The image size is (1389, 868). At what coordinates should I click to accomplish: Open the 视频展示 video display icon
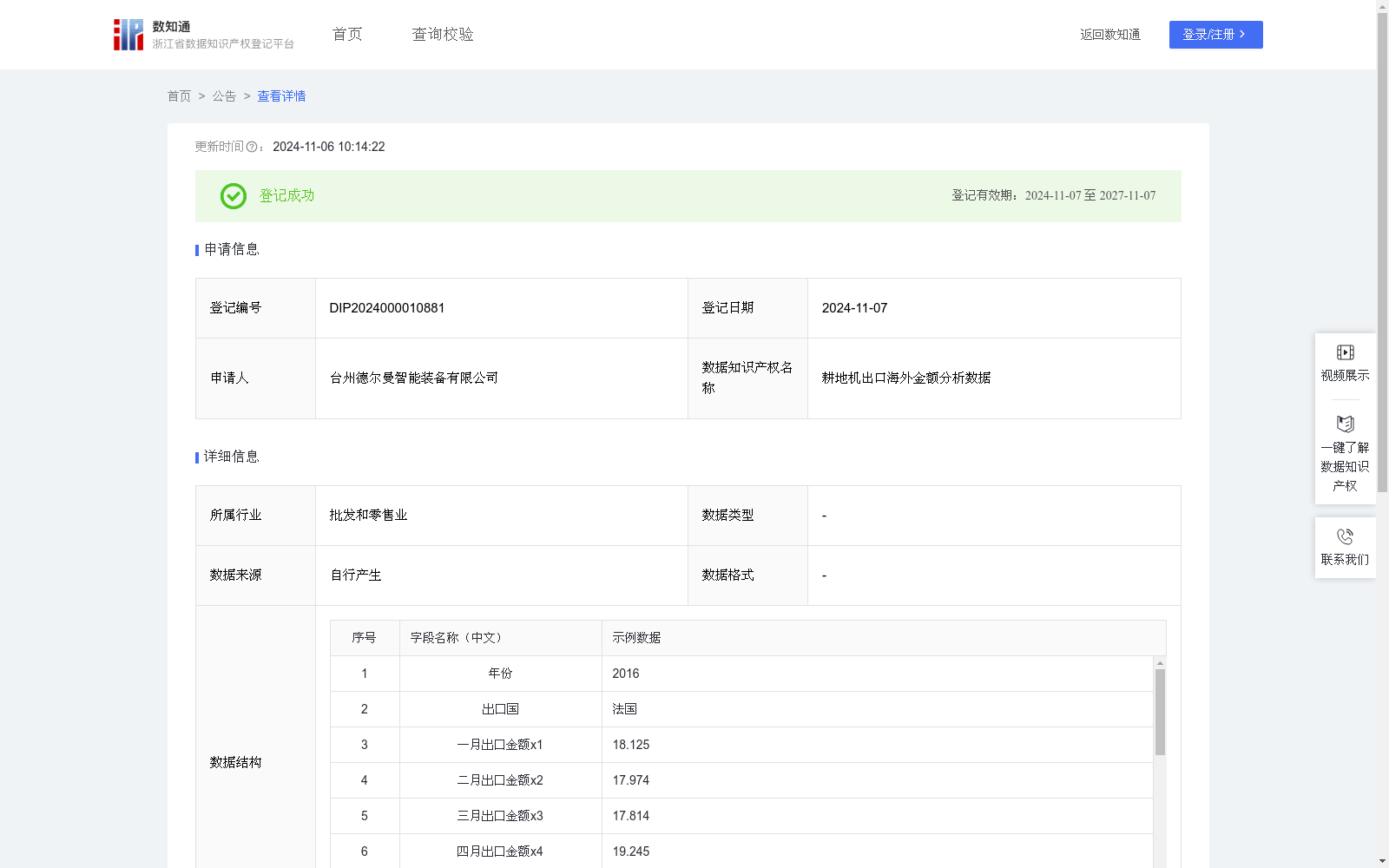coord(1345,352)
